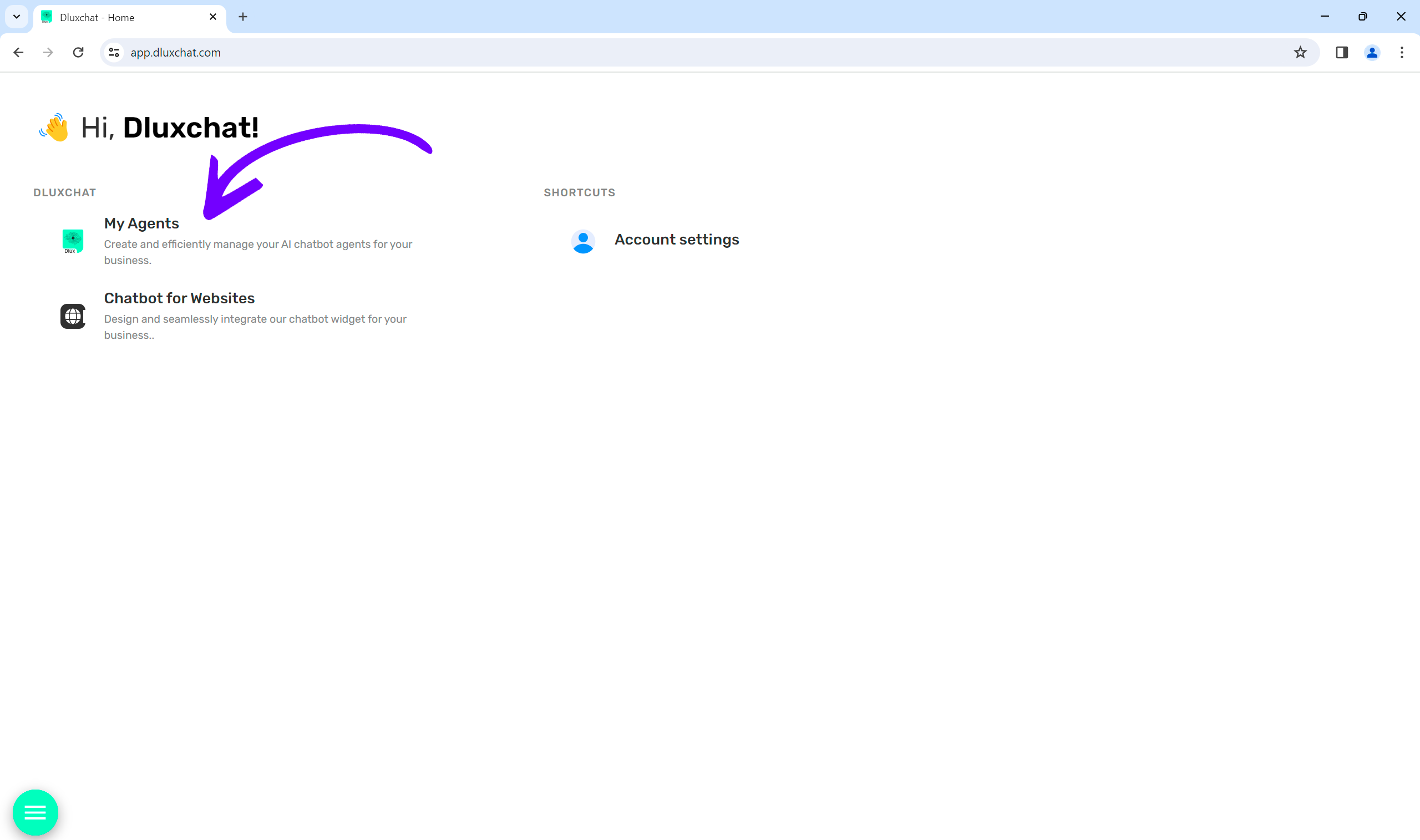Click the Chrome profile avatar icon
The image size is (1420, 840).
1371,53
